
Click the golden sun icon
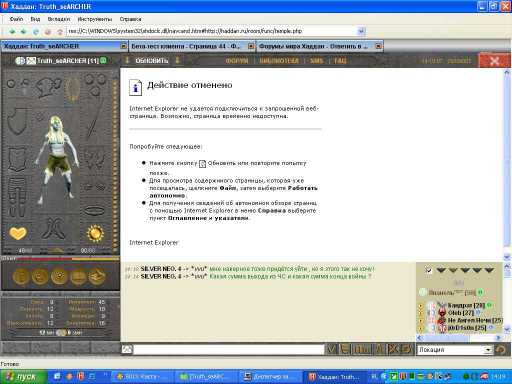pos(95,233)
